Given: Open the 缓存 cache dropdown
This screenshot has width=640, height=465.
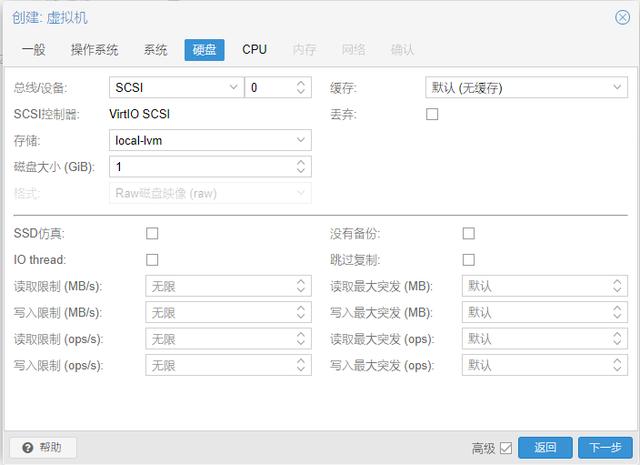Looking at the screenshot, I should pyautogui.click(x=526, y=87).
